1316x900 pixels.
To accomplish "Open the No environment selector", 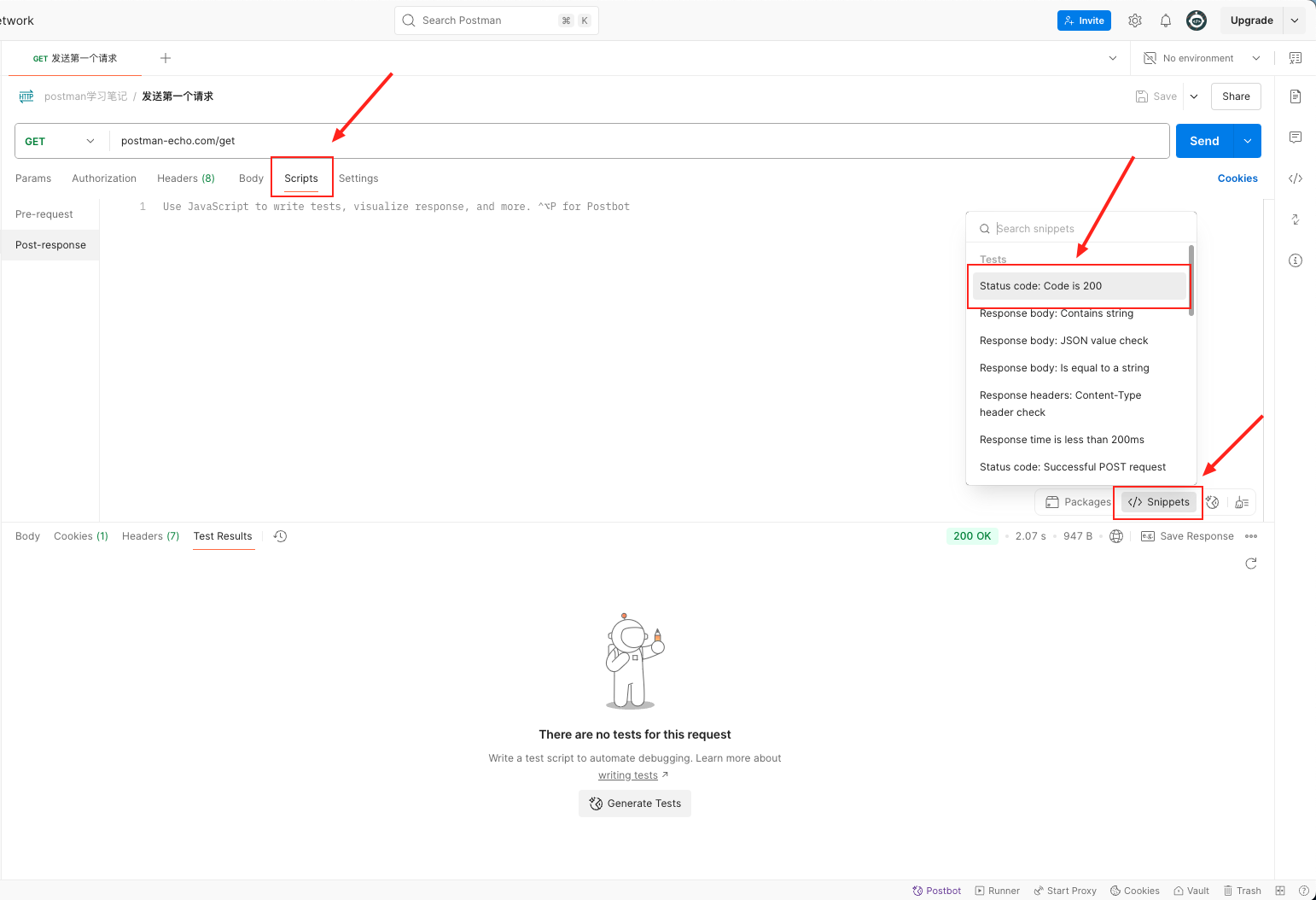I will pos(1200,58).
